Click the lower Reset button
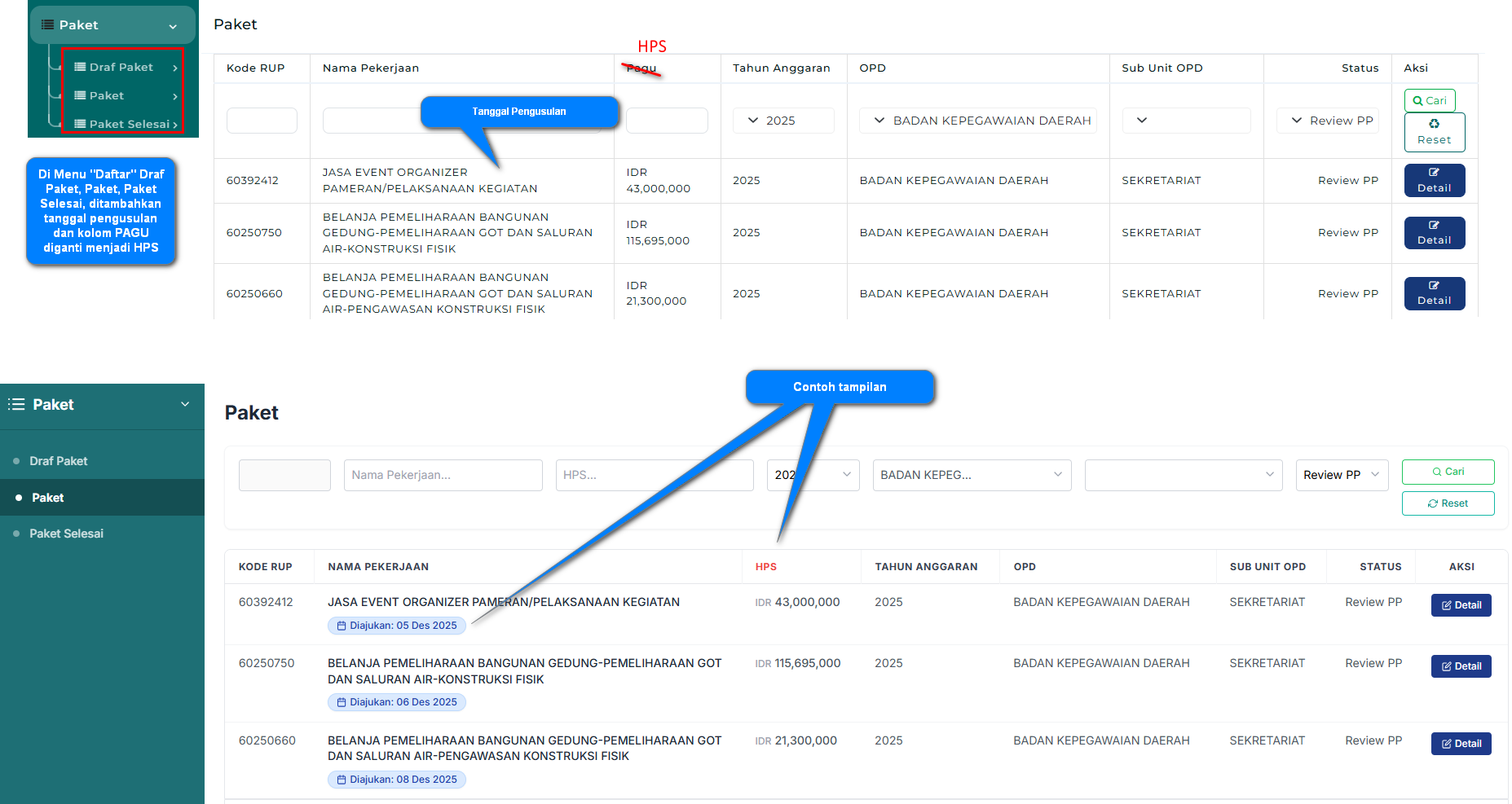This screenshot has width=1512, height=804. [x=1448, y=503]
